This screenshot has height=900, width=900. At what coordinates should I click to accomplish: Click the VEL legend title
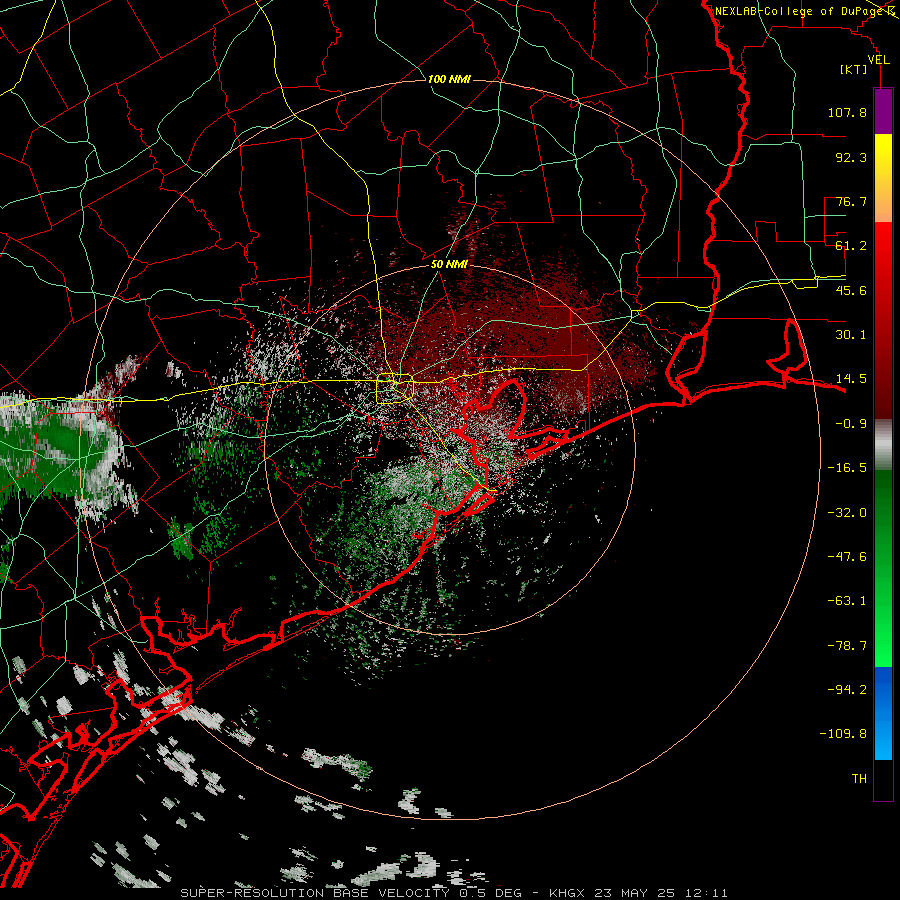coord(878,60)
